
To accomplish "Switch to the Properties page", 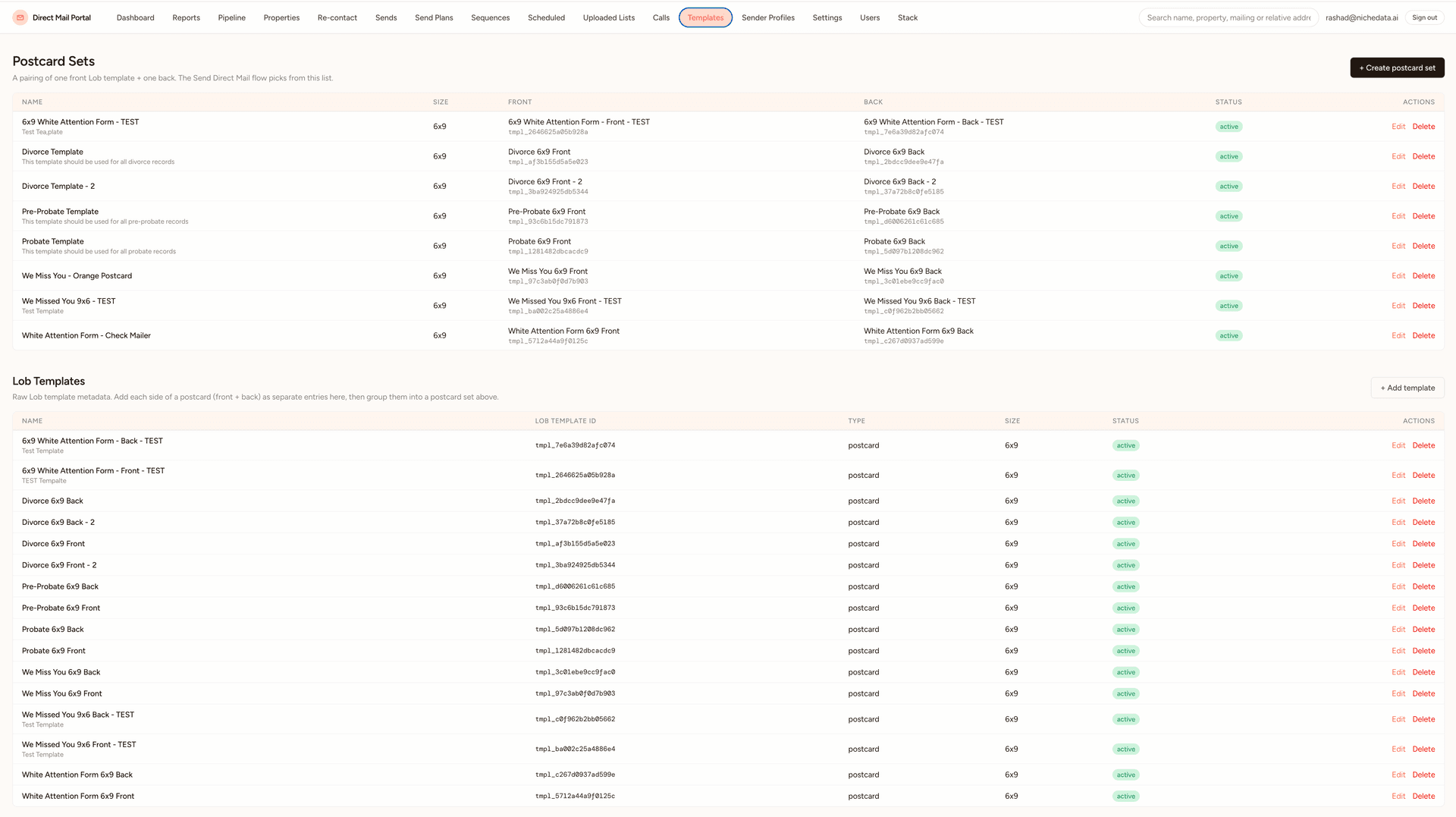I will (x=281, y=17).
